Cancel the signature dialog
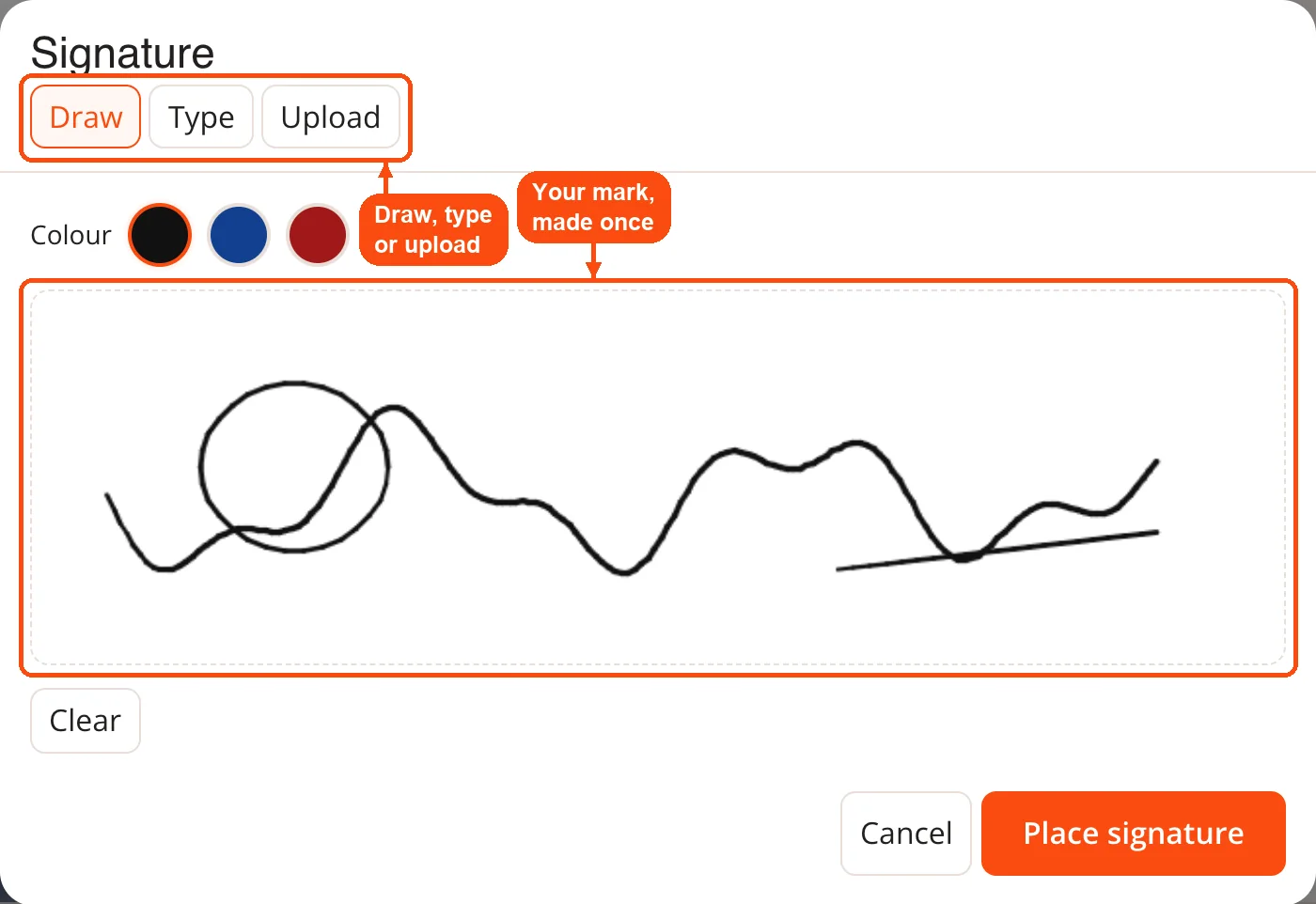Image resolution: width=1316 pixels, height=904 pixels. click(906, 834)
